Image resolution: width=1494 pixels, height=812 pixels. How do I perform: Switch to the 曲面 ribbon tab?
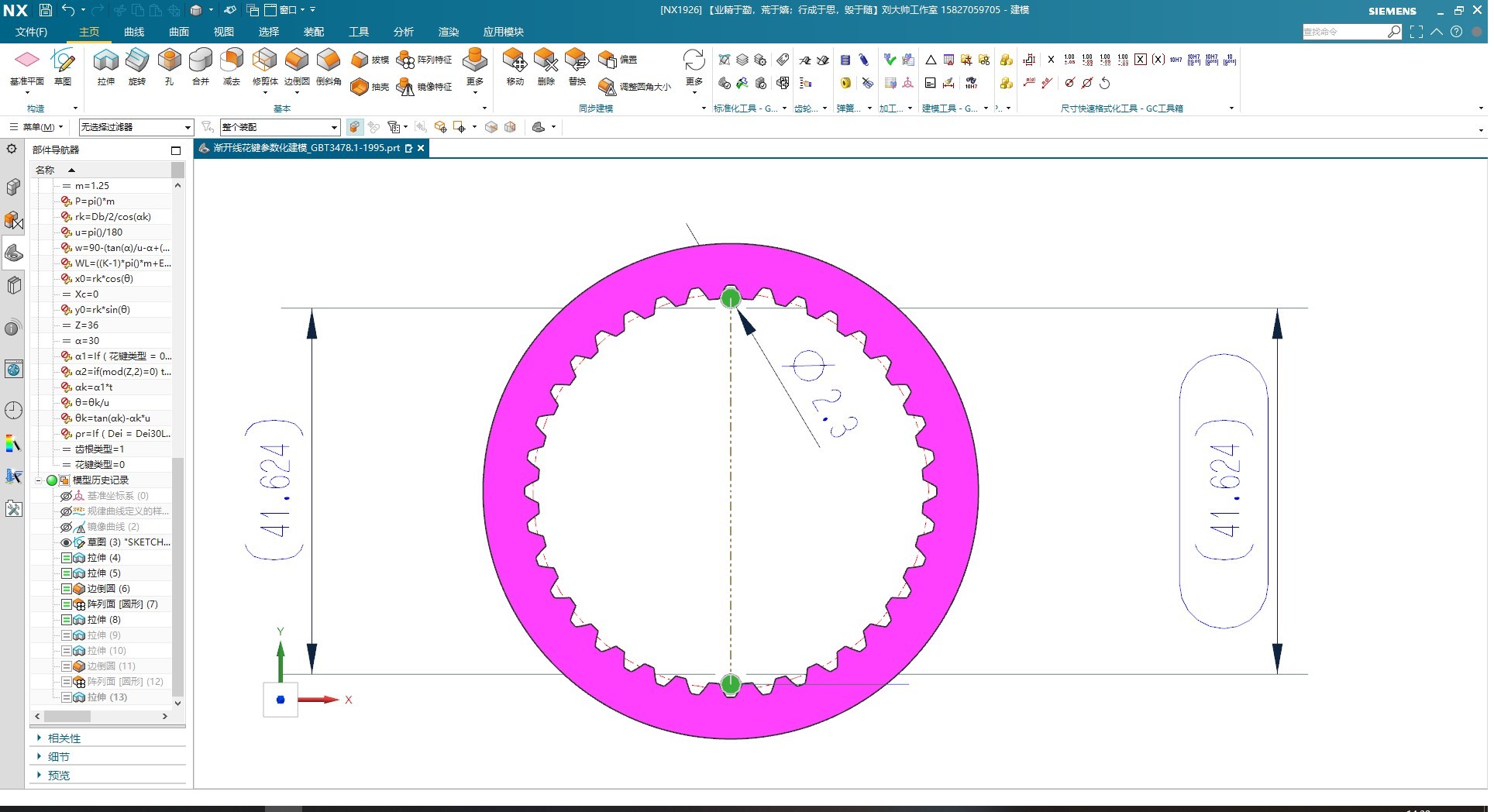[x=179, y=32]
